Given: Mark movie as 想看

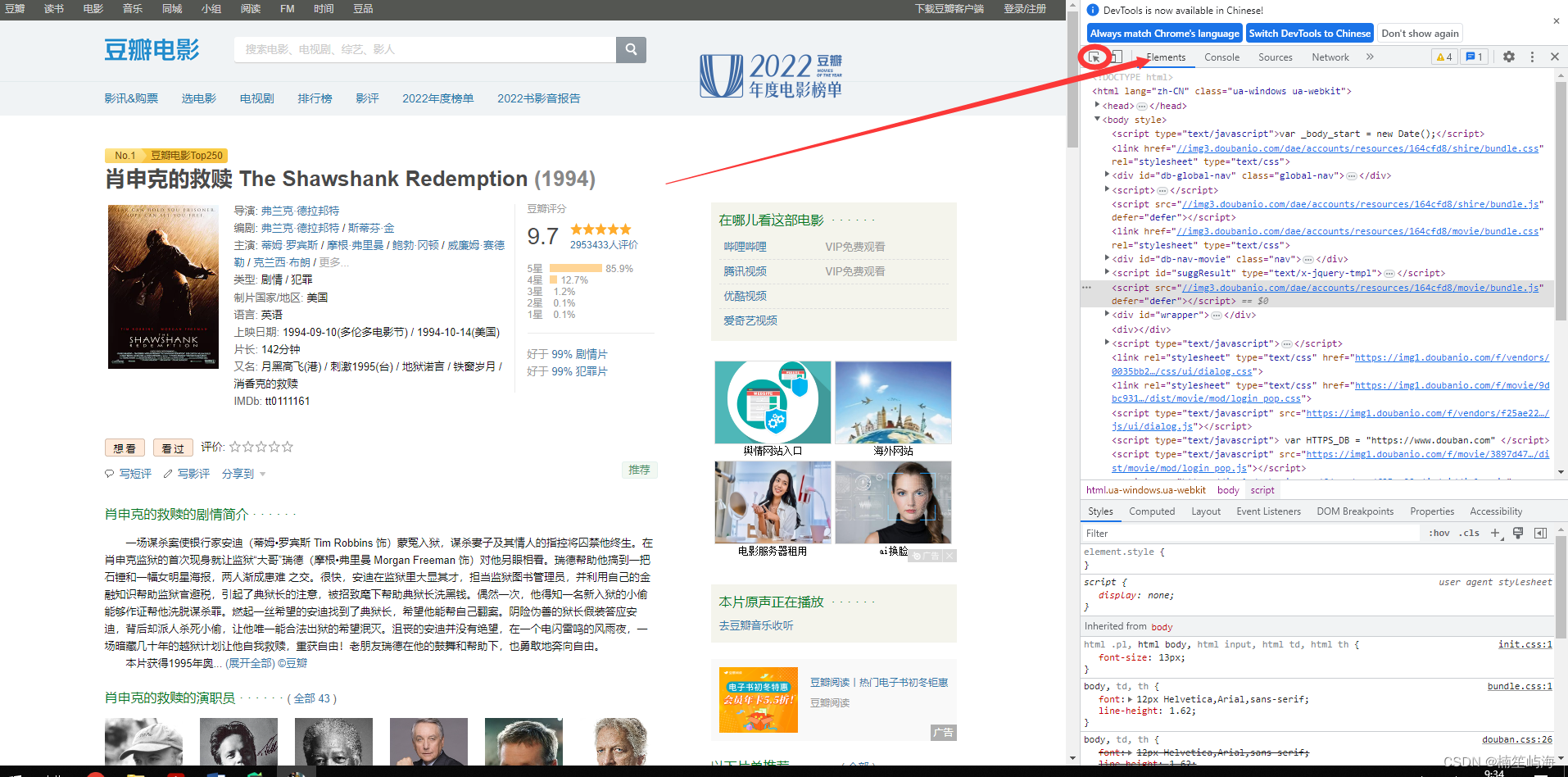Looking at the screenshot, I should click(x=125, y=448).
